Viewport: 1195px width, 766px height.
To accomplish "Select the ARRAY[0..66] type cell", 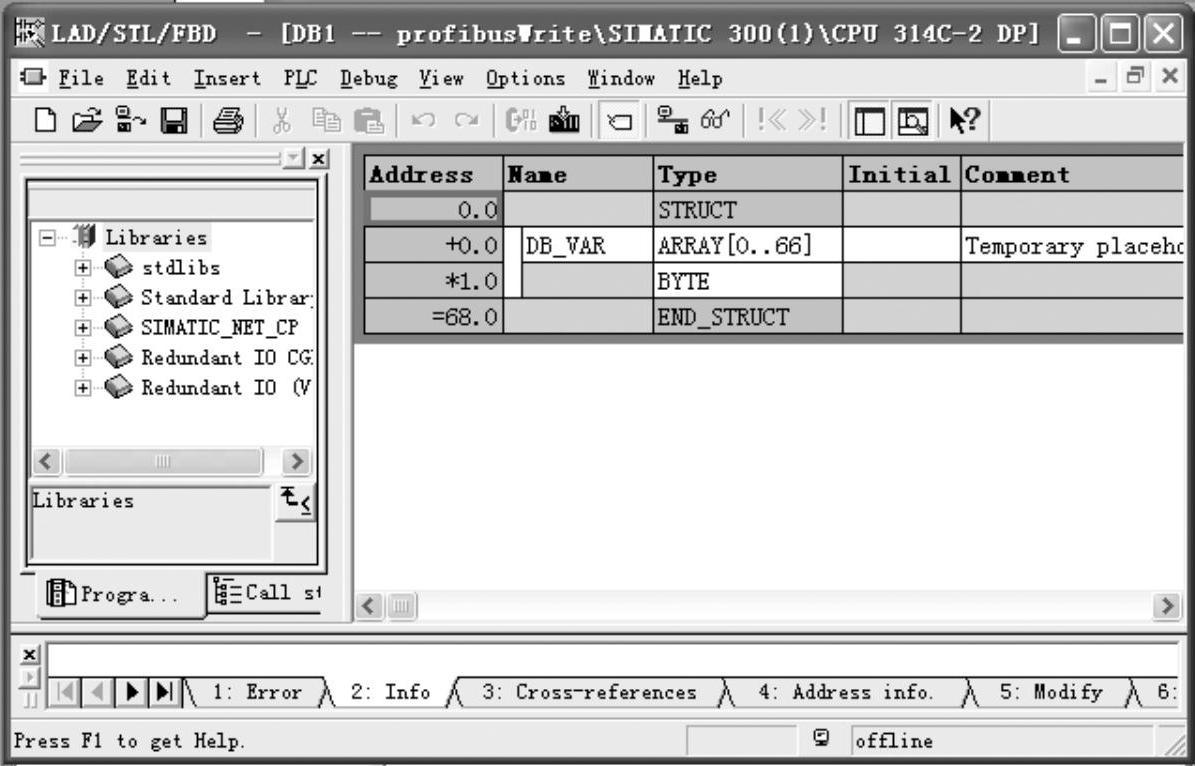I will [748, 245].
